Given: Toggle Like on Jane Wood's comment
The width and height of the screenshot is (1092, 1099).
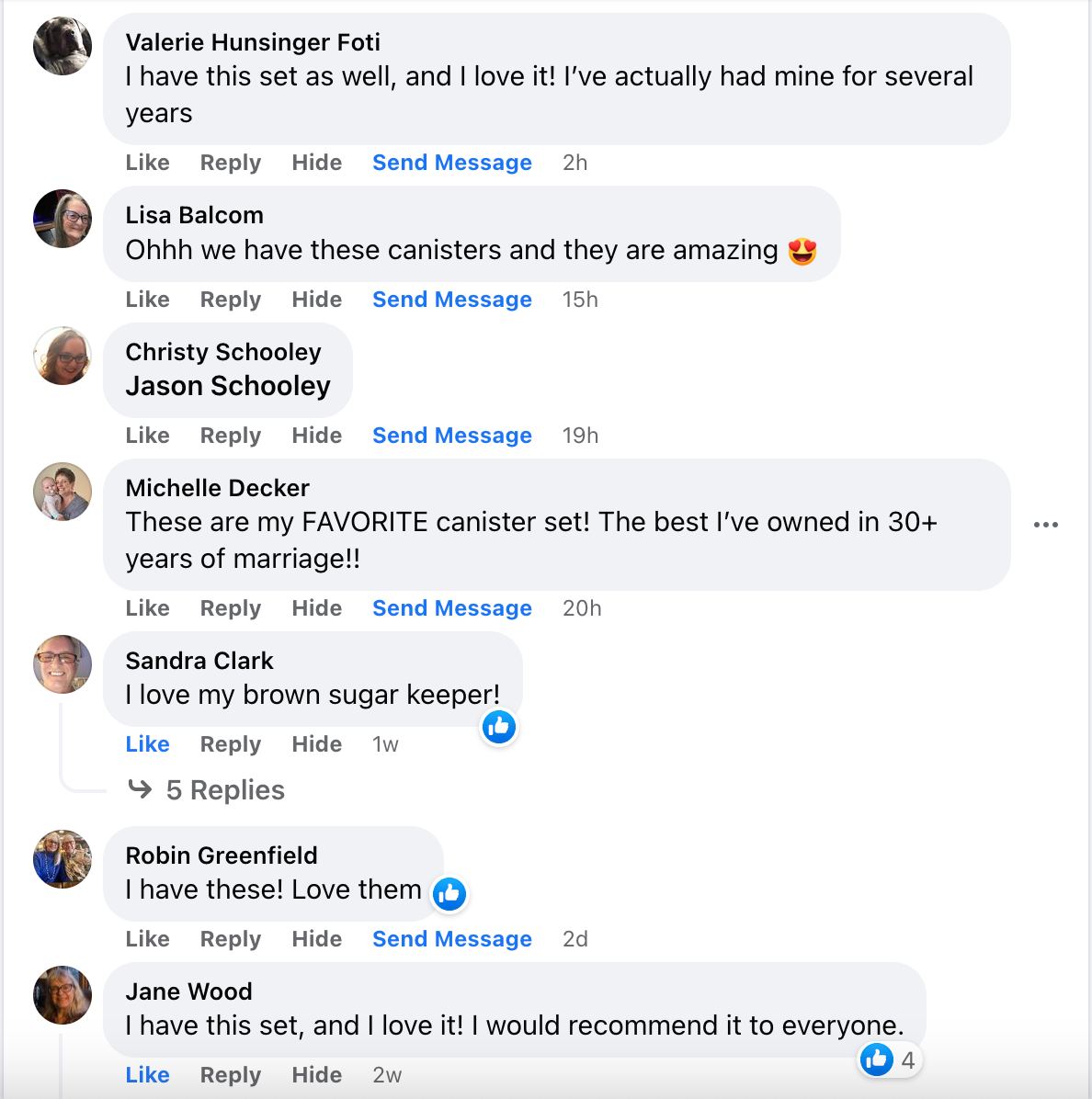Looking at the screenshot, I should (x=147, y=1075).
